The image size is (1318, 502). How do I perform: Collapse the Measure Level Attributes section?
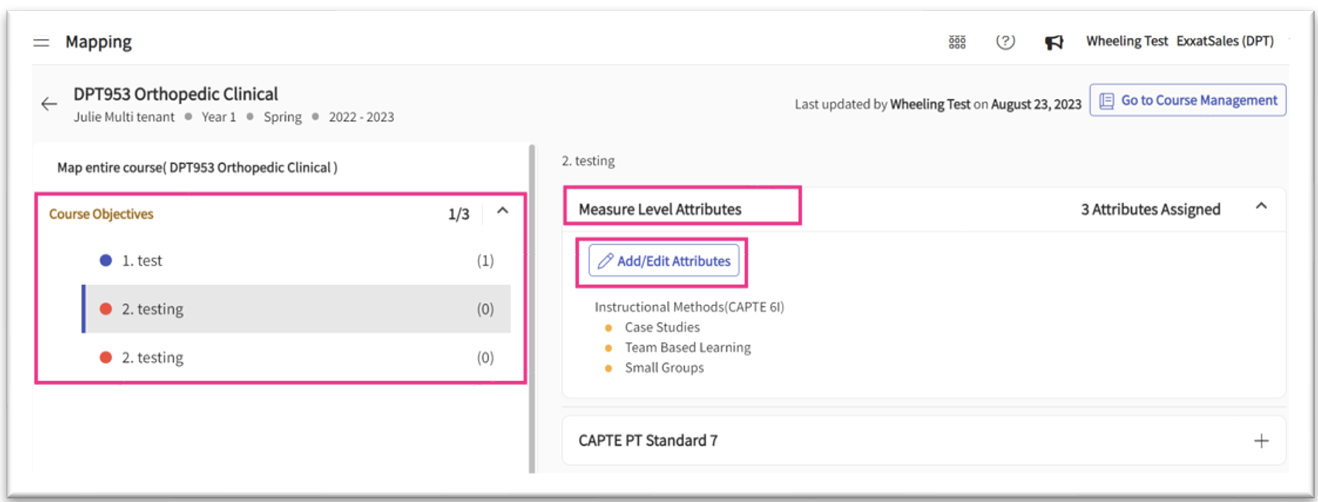point(1261,207)
